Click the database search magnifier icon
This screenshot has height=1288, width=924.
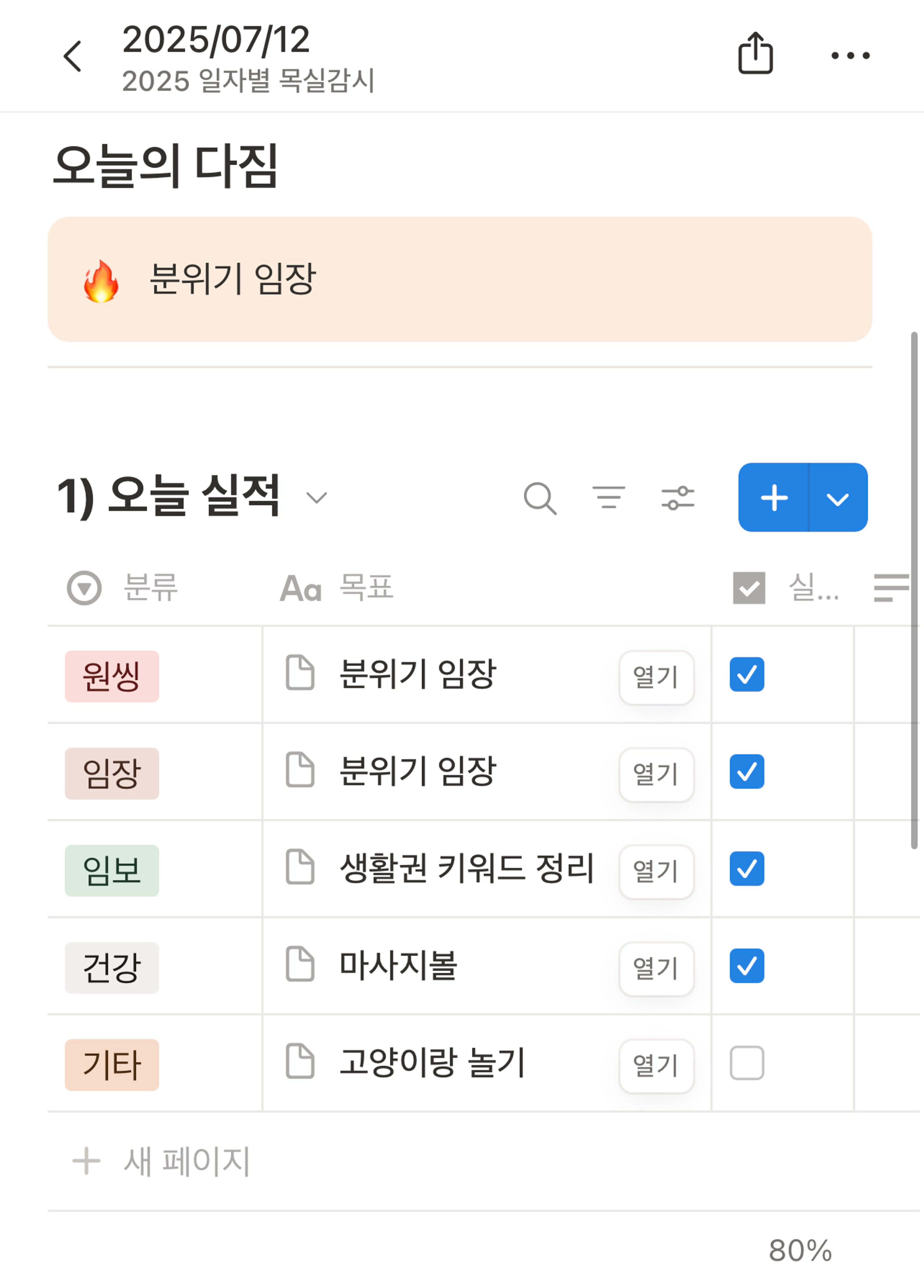(x=540, y=499)
